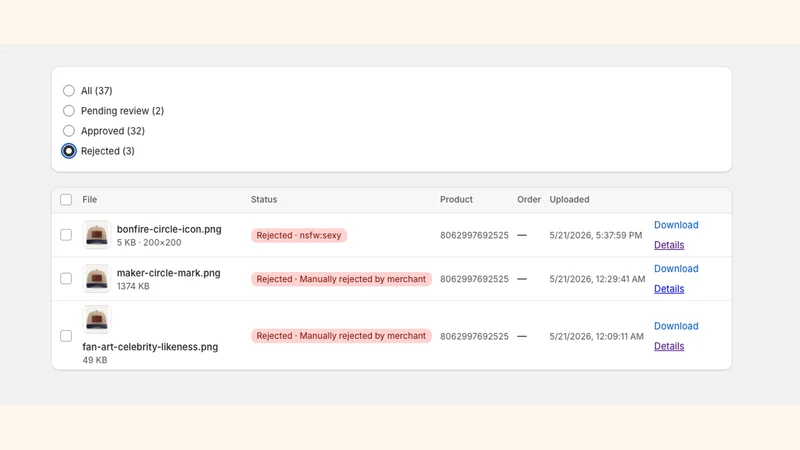Click the fan-art-celebrity-likeness.png file name

click(x=150, y=347)
